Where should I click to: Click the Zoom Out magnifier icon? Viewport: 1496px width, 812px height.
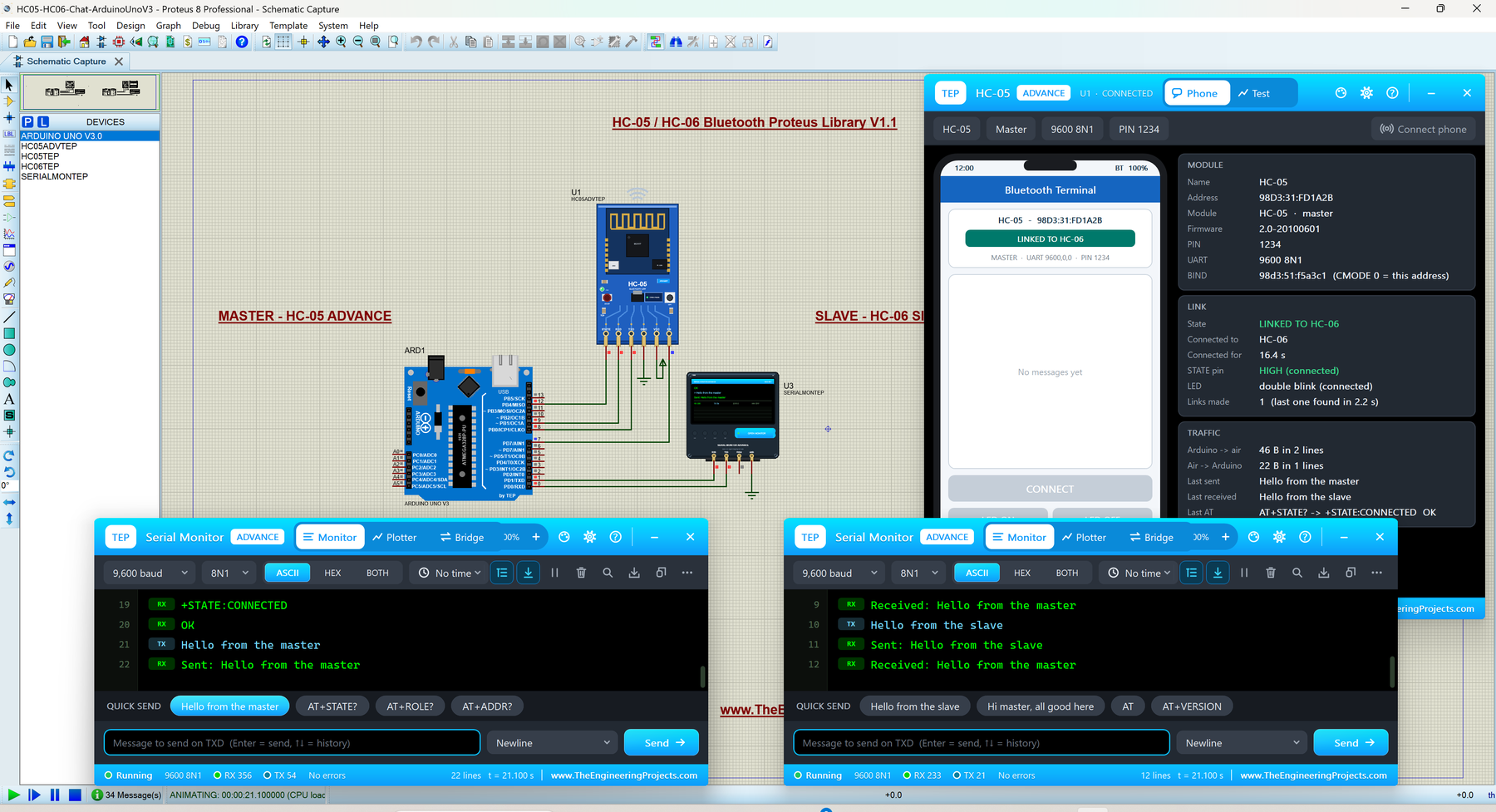click(358, 42)
